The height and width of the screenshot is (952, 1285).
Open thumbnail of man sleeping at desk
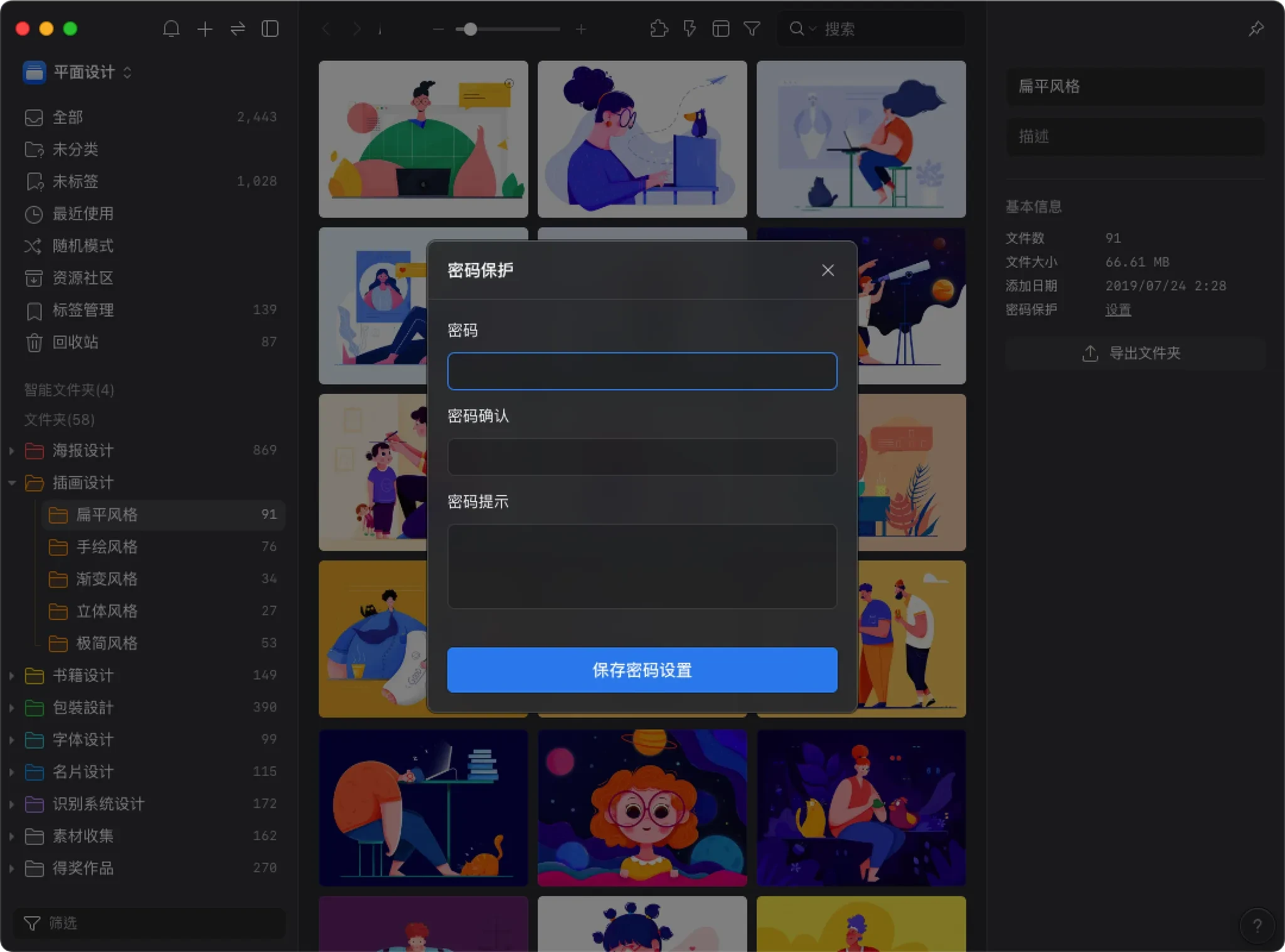click(423, 808)
